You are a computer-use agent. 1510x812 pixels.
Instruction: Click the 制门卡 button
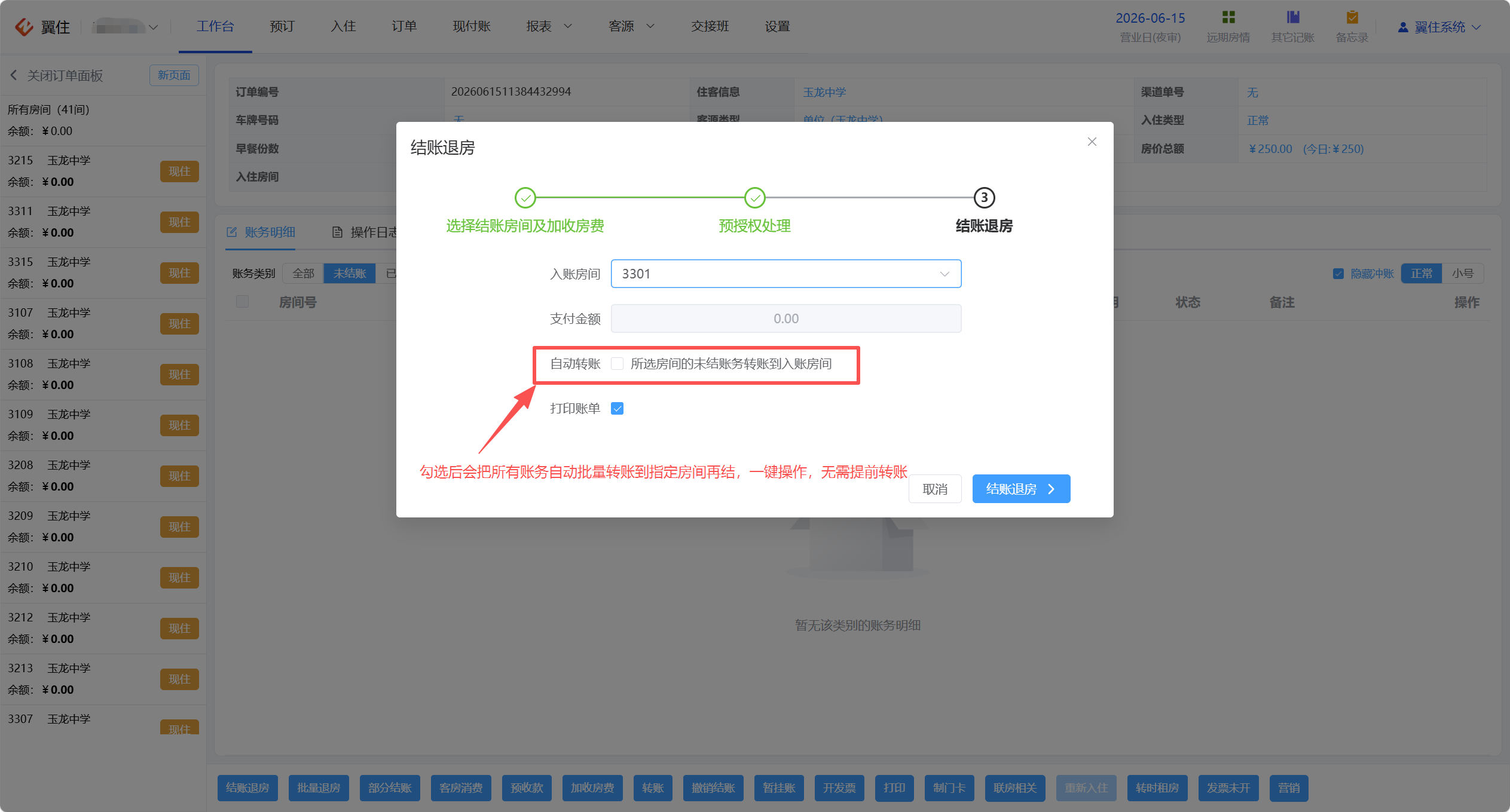click(x=949, y=788)
